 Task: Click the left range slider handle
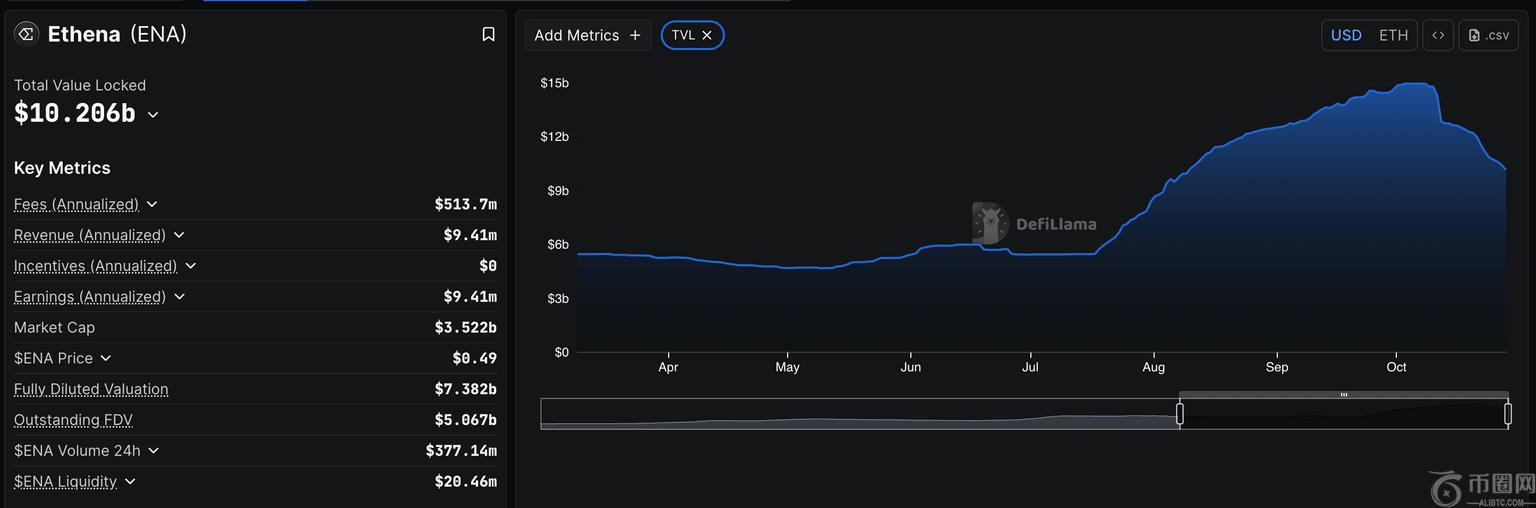[x=1180, y=413]
